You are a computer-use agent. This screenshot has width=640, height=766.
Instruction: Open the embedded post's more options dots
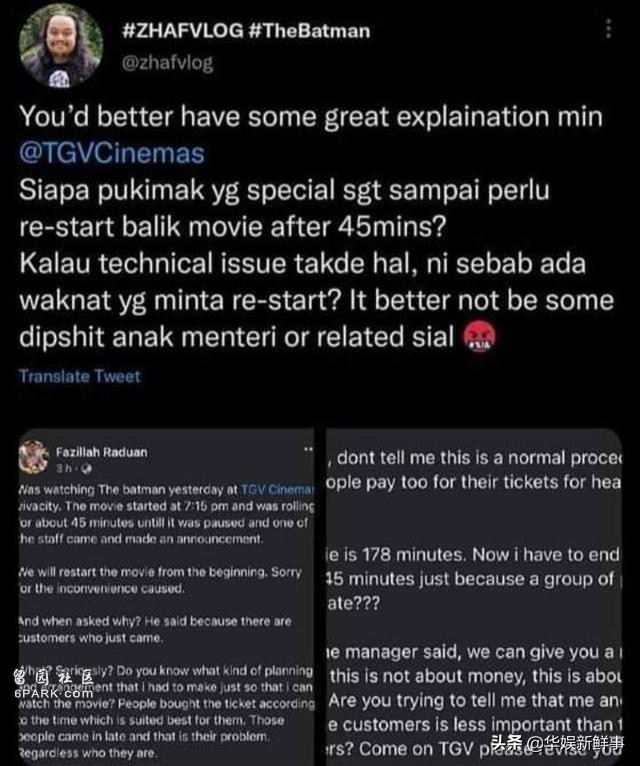click(308, 449)
